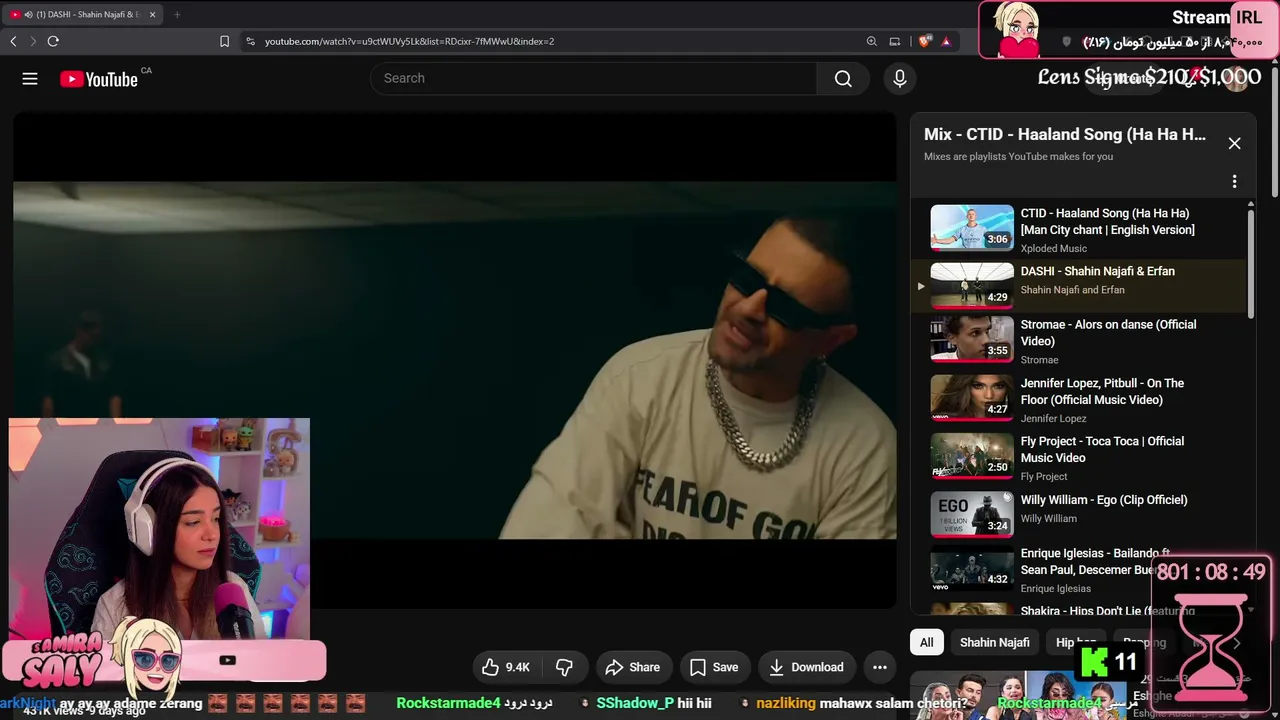
Task: Show more filter chips with right chevron
Action: [1237, 642]
